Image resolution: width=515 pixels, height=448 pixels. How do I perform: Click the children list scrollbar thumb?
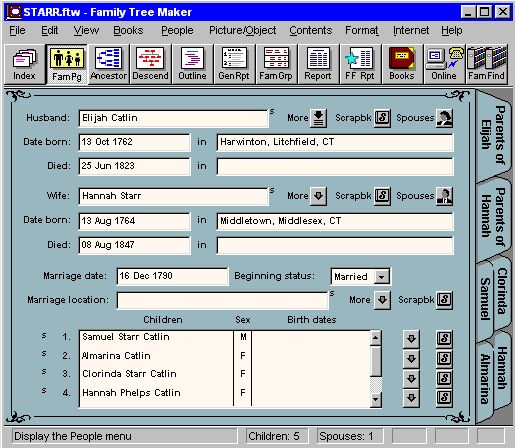(376, 361)
